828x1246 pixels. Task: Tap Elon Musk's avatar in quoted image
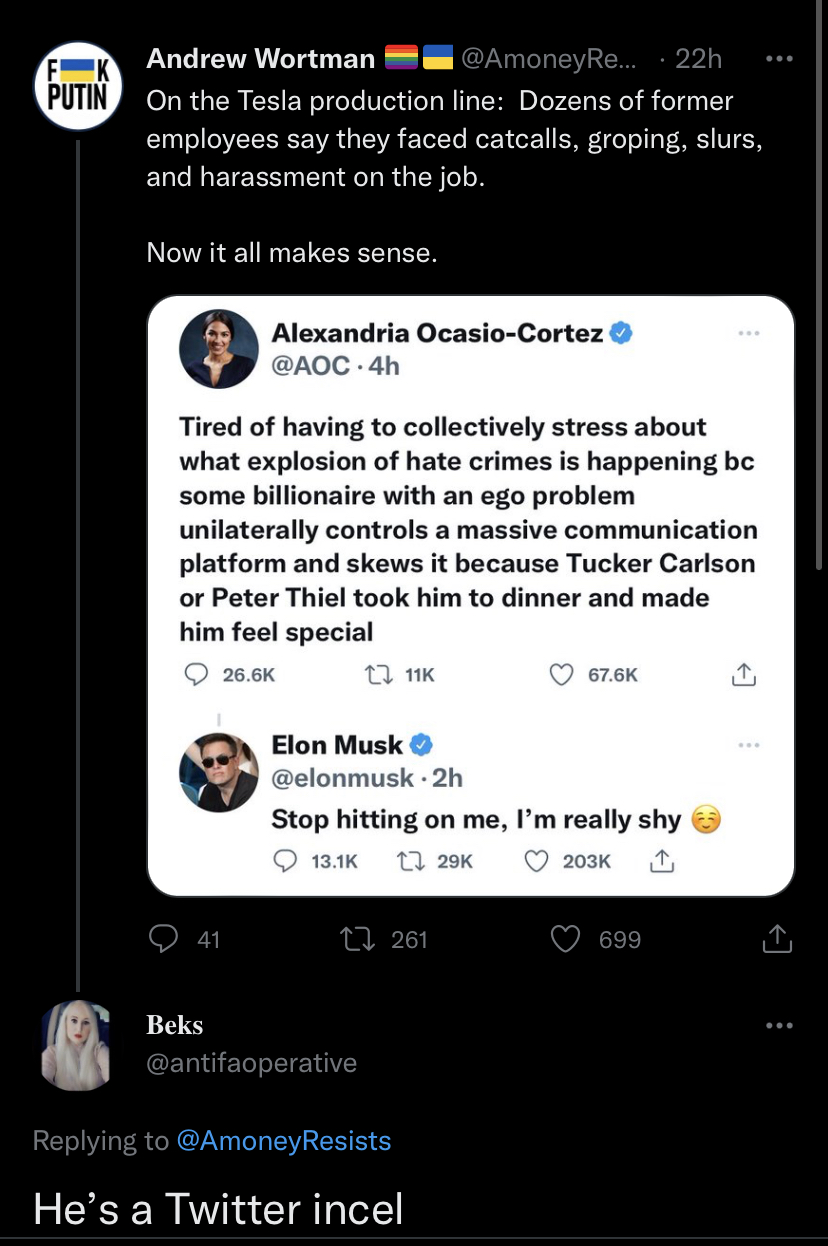click(x=217, y=770)
